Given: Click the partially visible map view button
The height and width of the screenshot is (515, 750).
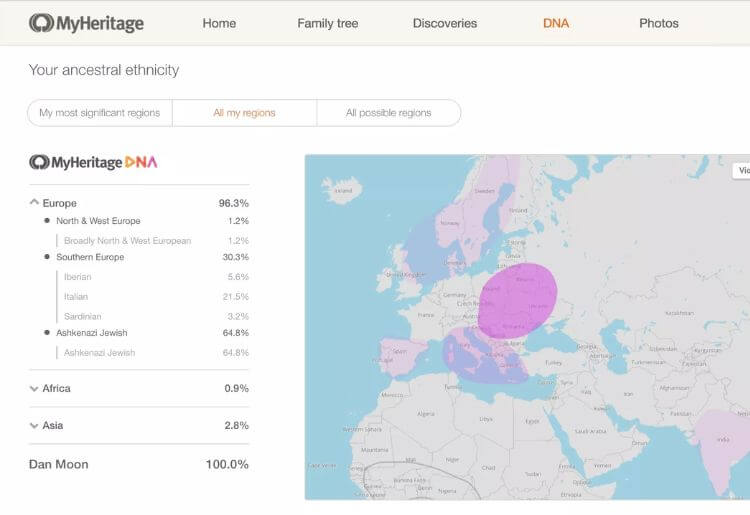Looking at the screenshot, I should pyautogui.click(x=741, y=171).
